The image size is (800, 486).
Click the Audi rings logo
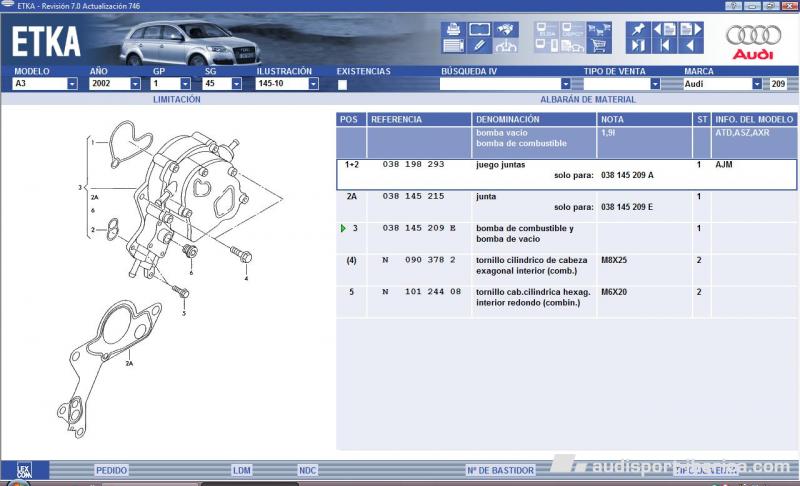click(754, 35)
